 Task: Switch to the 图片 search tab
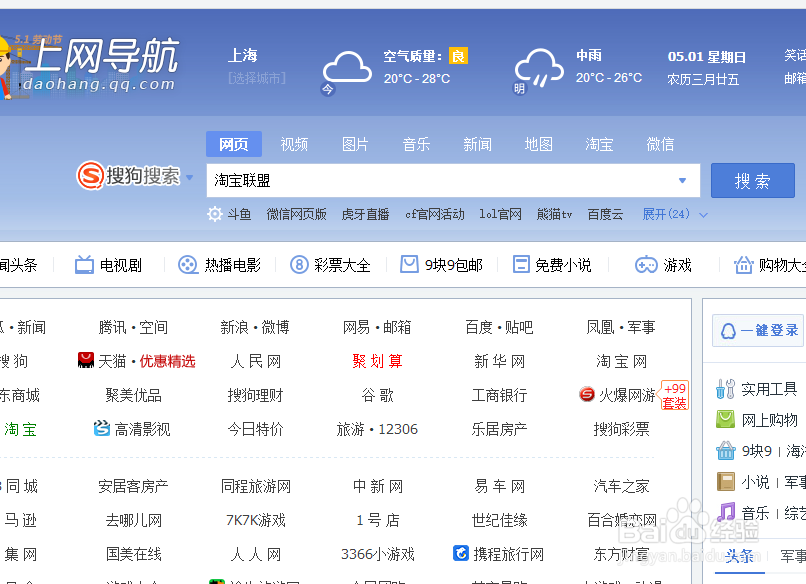[355, 144]
